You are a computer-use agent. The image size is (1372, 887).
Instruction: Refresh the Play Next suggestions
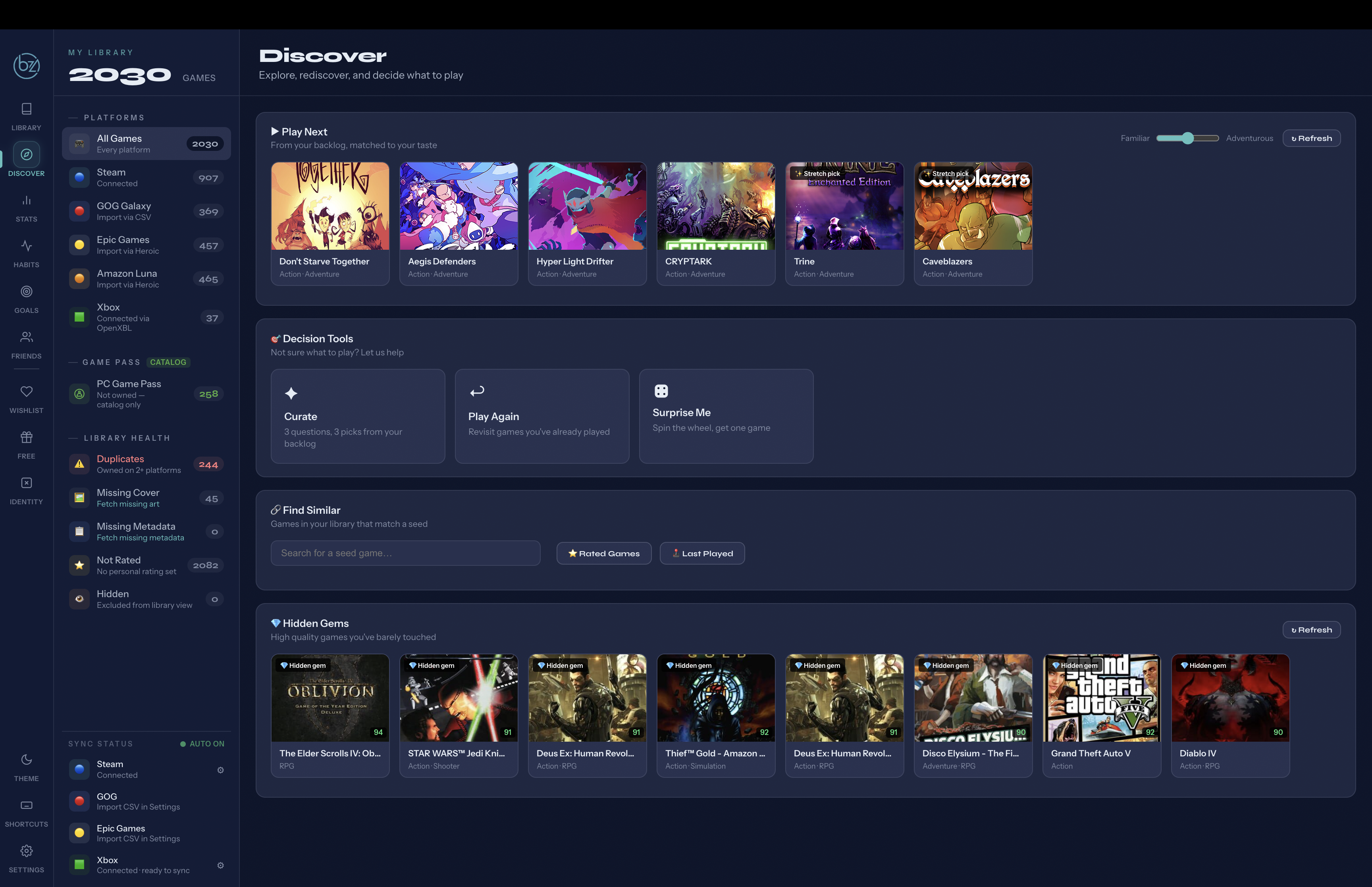tap(1311, 138)
